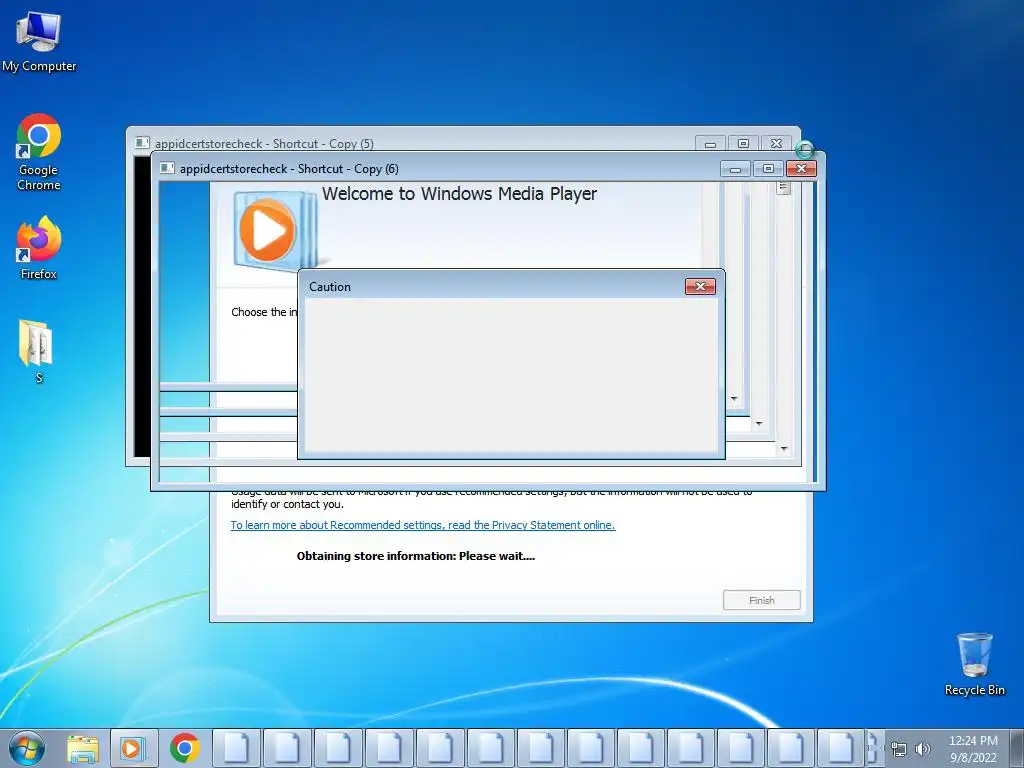Maximize the appidcertstorecheck Copy (5) window

pyautogui.click(x=743, y=144)
